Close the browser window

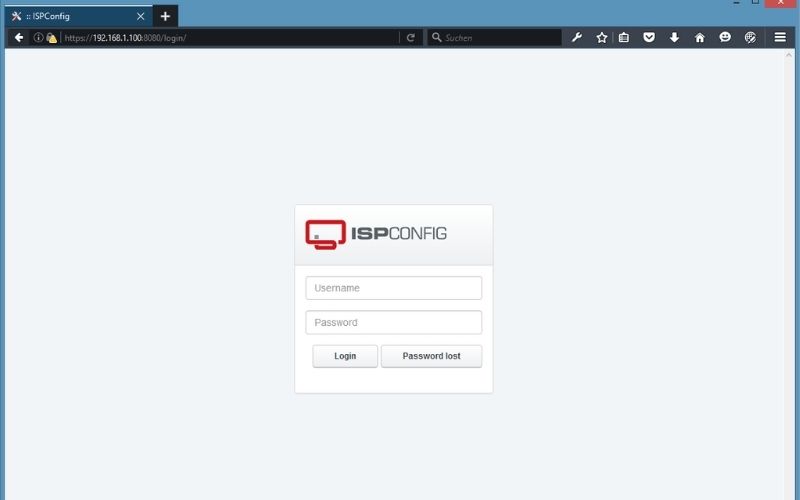coord(781,3)
